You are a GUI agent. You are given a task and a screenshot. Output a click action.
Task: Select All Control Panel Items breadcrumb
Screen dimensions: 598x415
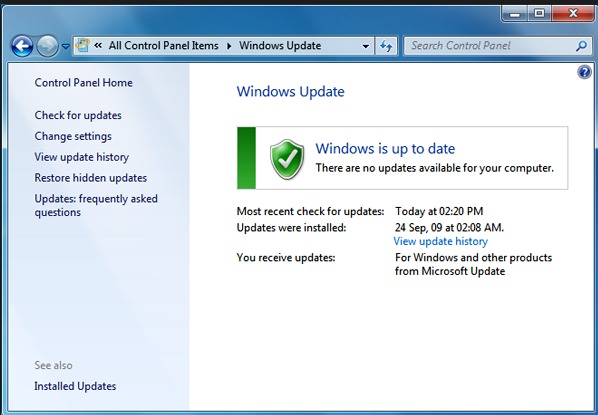tap(164, 46)
